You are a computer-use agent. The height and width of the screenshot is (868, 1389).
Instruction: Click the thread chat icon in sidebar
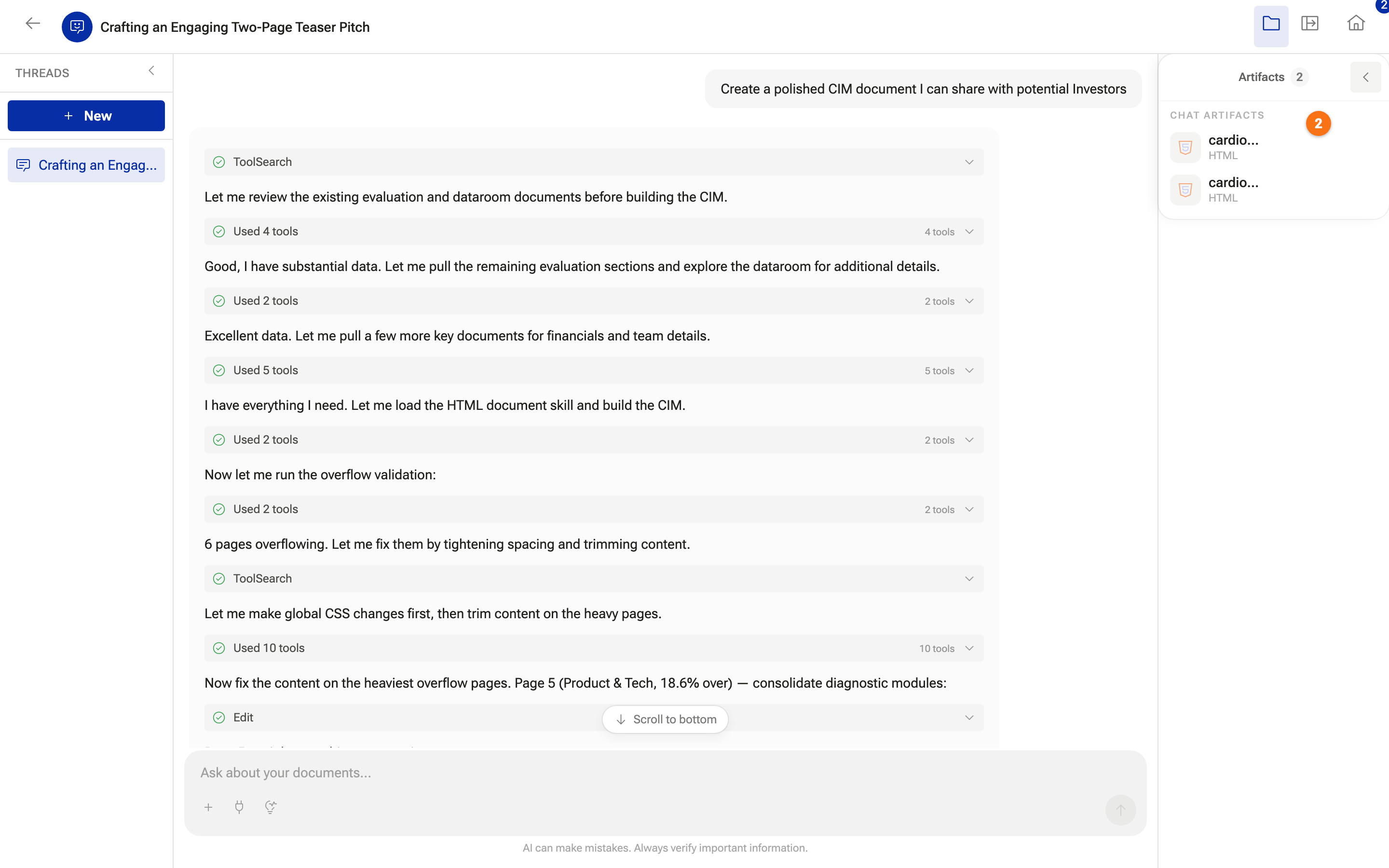click(23, 165)
